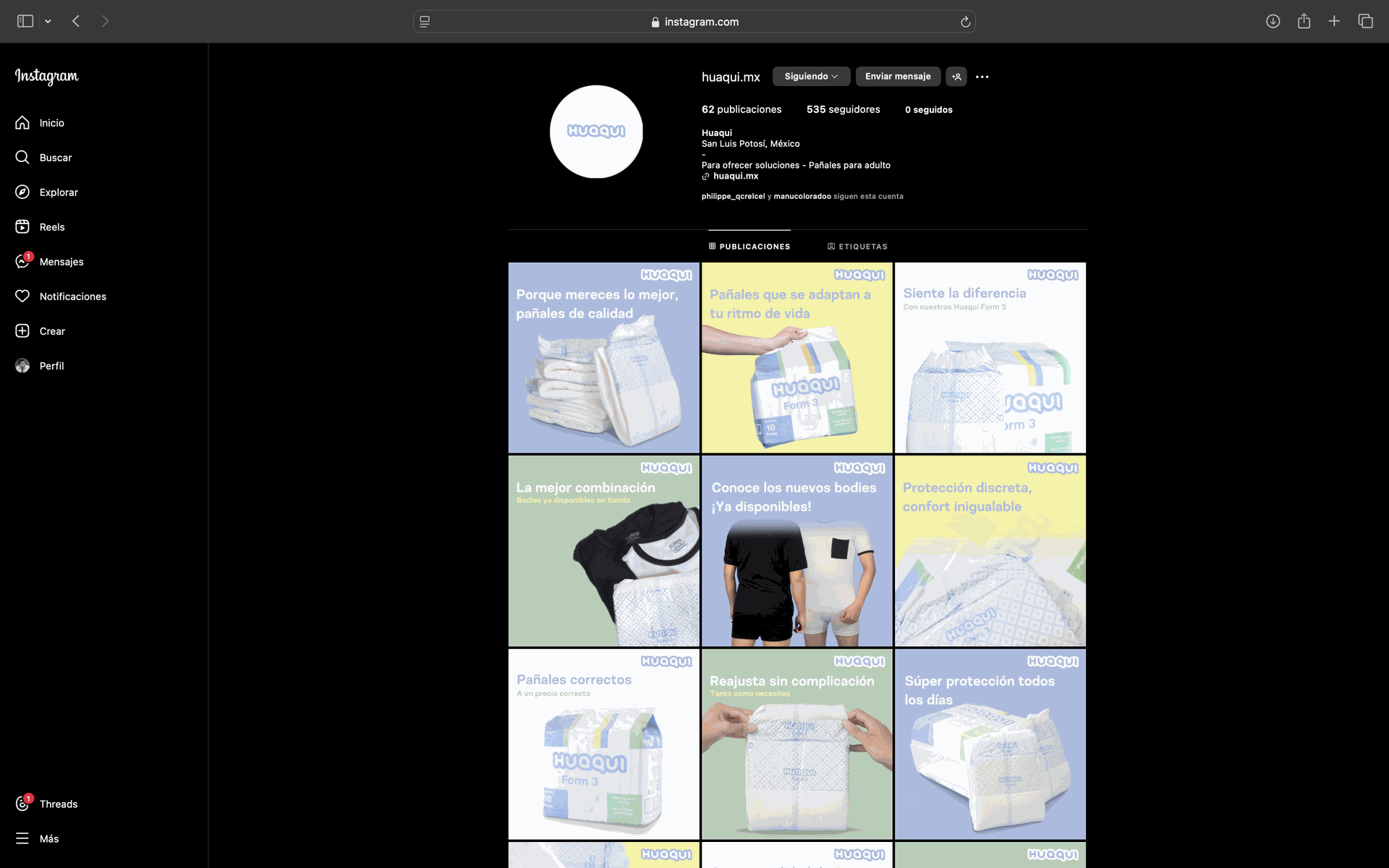Image resolution: width=1389 pixels, height=868 pixels.
Task: Expand the sidebar chevron dropdown in Safari
Action: (48, 22)
